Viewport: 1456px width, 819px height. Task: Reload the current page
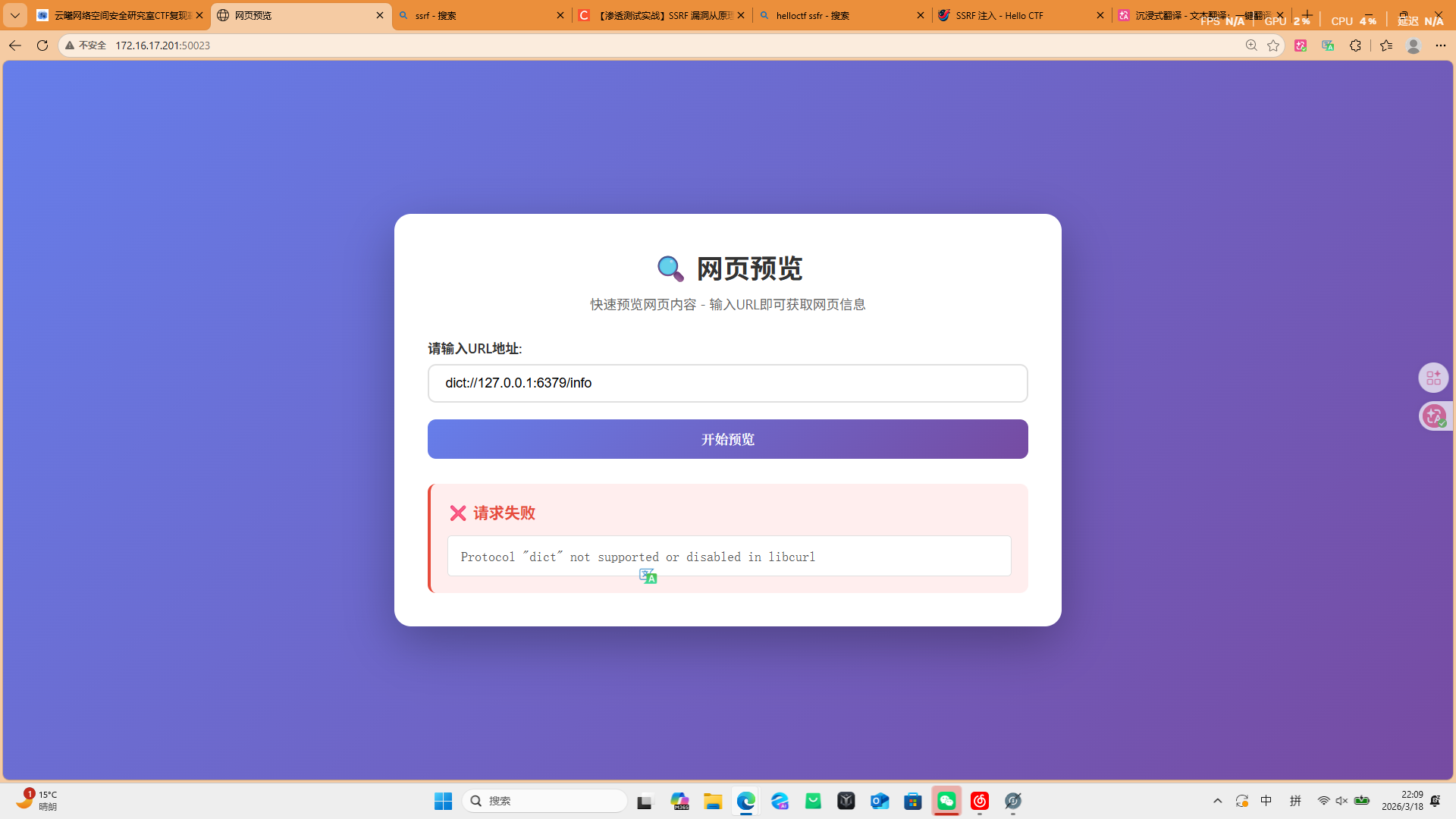point(42,45)
